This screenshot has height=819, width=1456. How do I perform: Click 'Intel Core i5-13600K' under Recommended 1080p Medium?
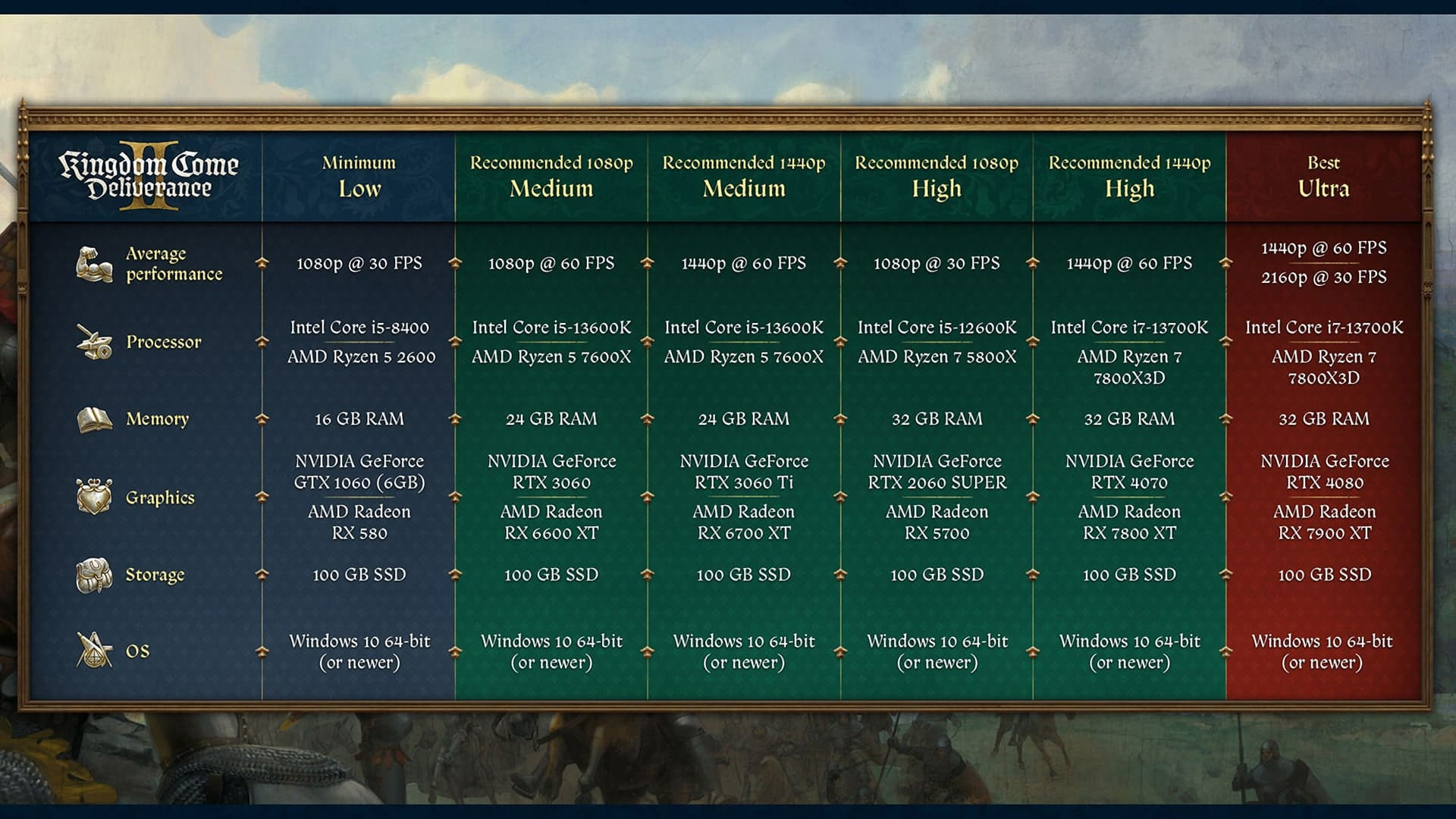[551, 328]
